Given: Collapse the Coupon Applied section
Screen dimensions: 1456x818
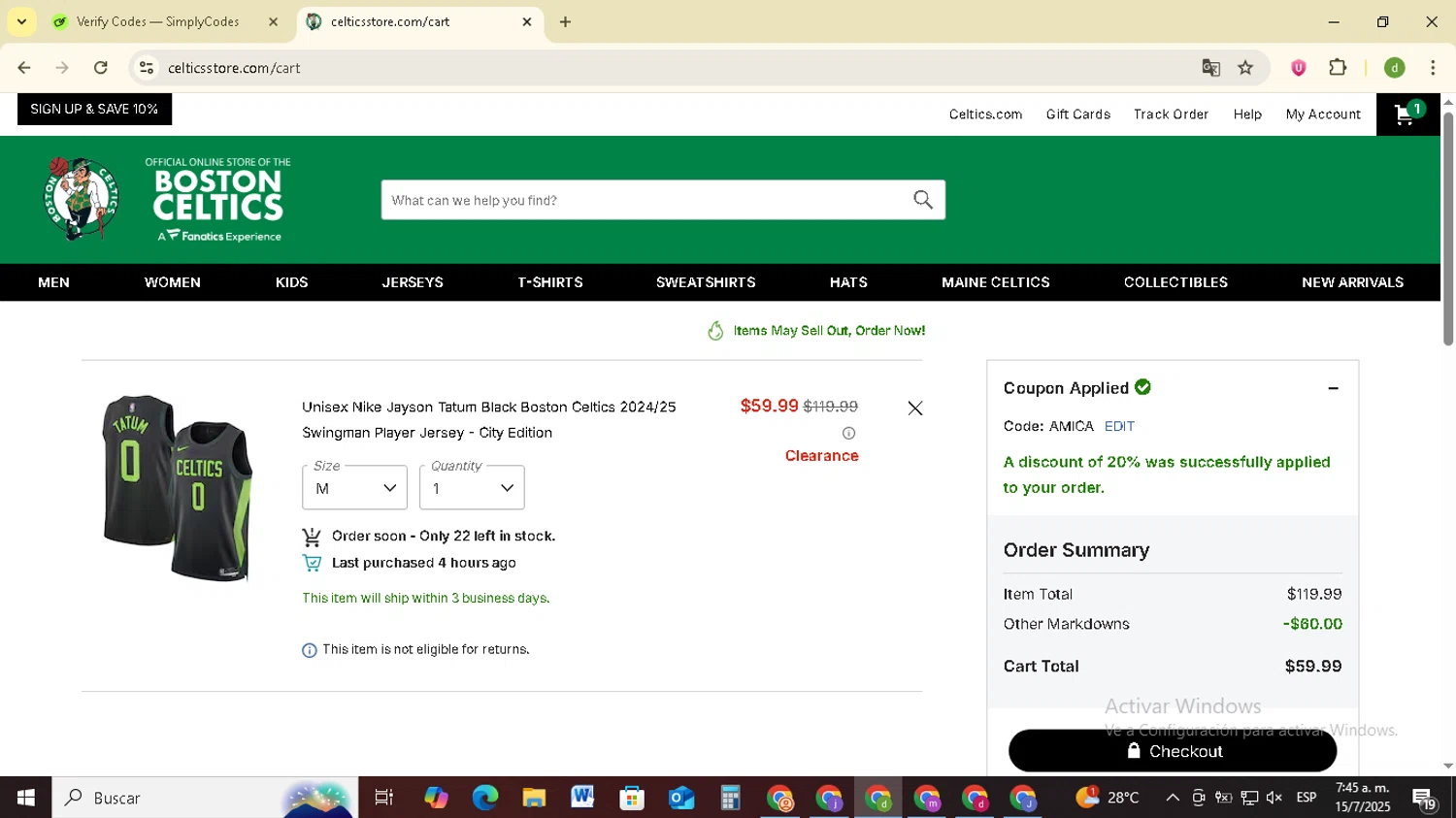Looking at the screenshot, I should [1333, 388].
